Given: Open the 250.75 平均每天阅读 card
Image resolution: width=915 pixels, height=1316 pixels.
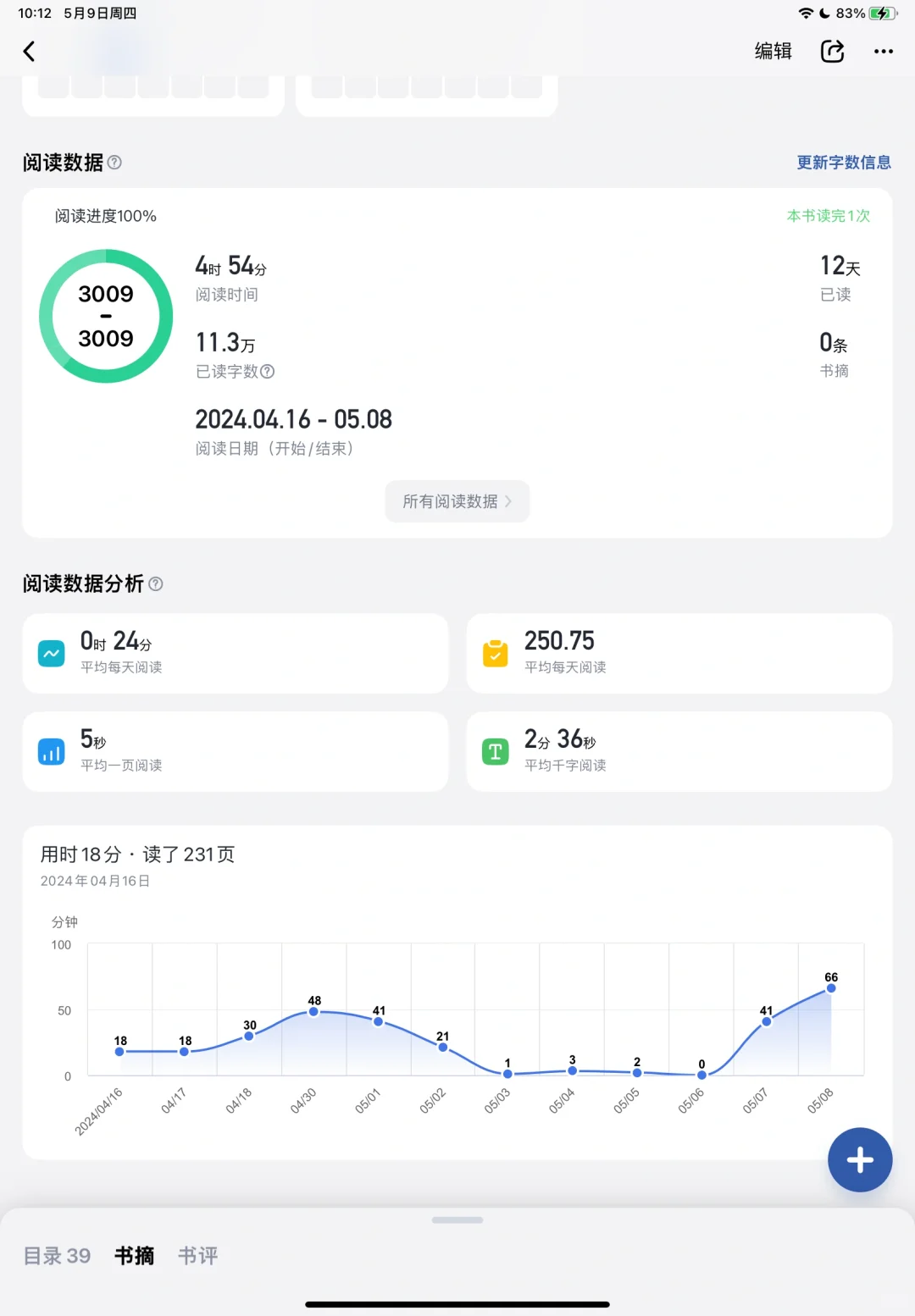Looking at the screenshot, I should click(679, 654).
